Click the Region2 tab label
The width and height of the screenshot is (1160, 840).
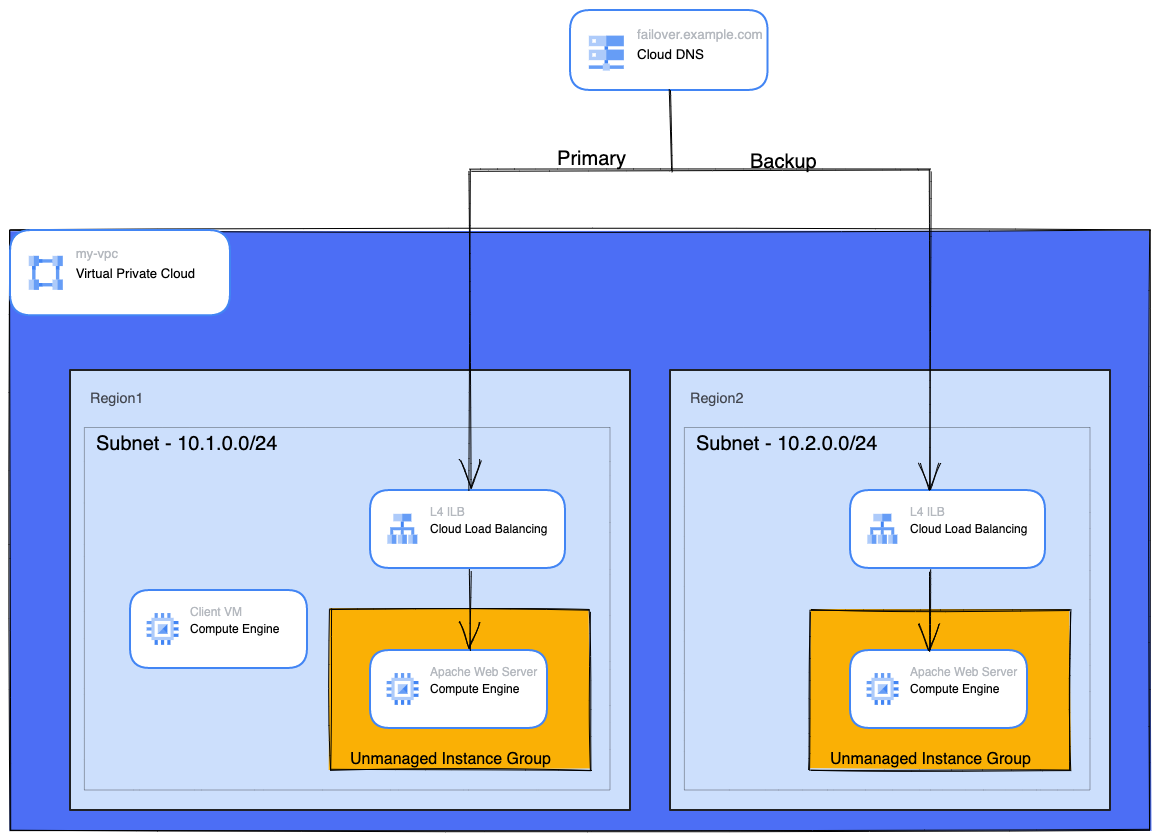click(717, 398)
